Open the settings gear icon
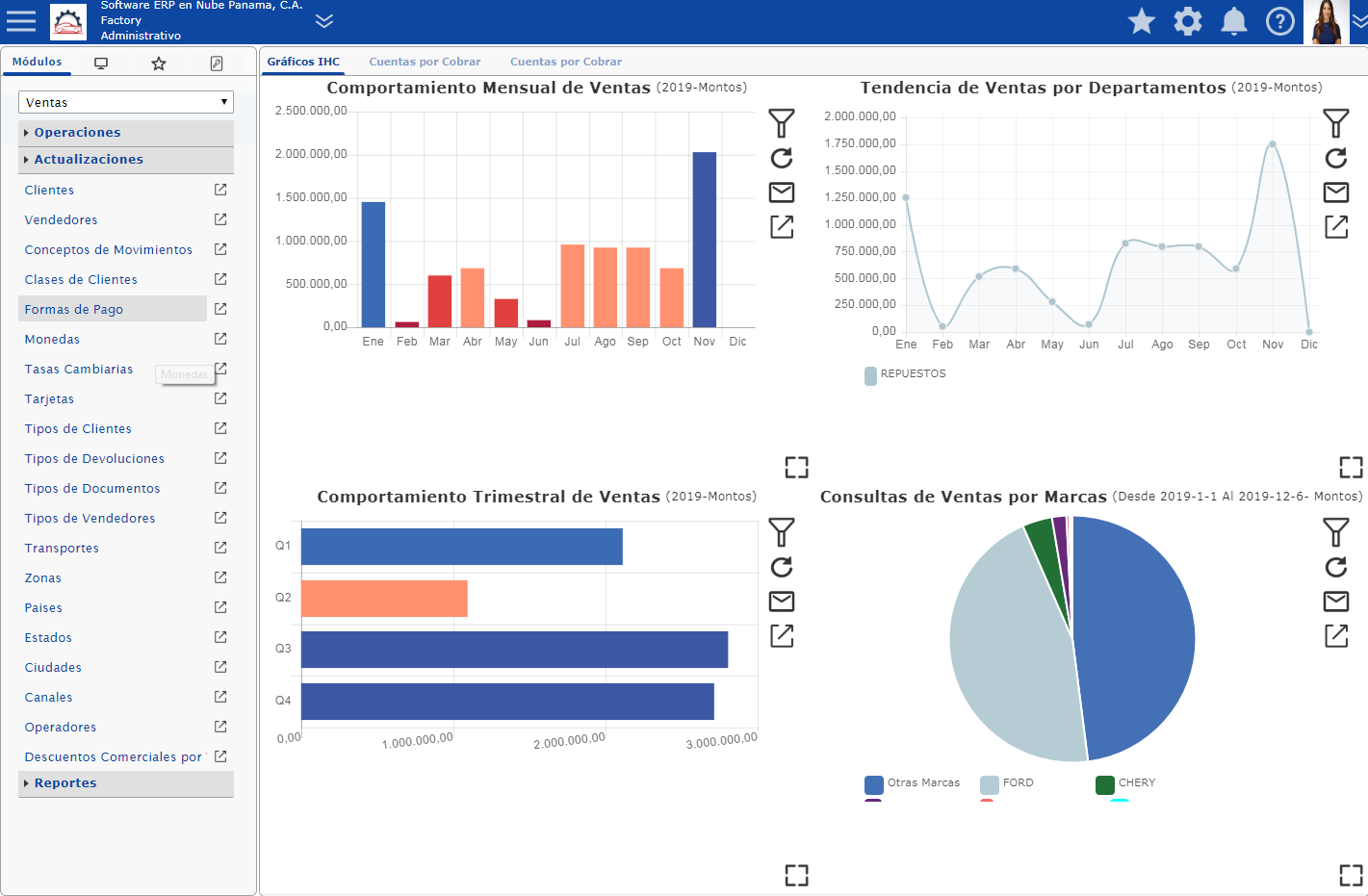Screen dimensions: 1368x896 1188,21
